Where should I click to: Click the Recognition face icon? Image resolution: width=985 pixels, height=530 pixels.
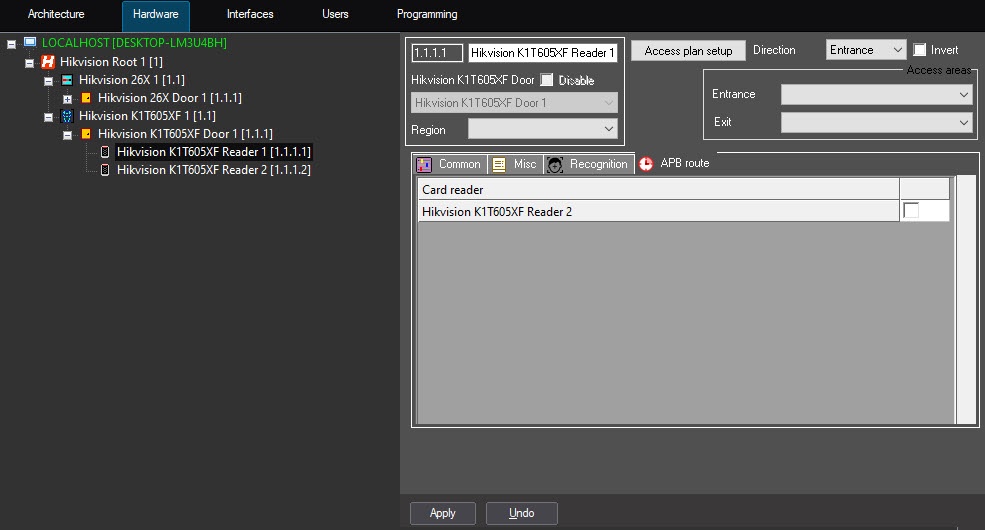tap(555, 165)
